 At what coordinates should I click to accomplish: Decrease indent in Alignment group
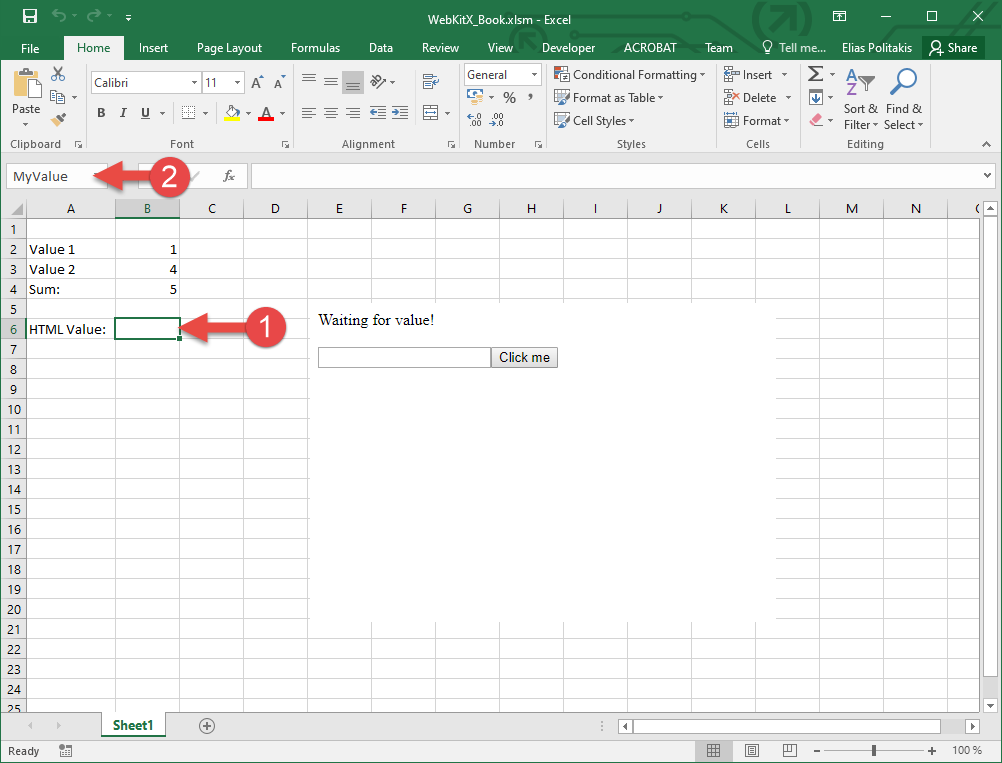pos(378,113)
